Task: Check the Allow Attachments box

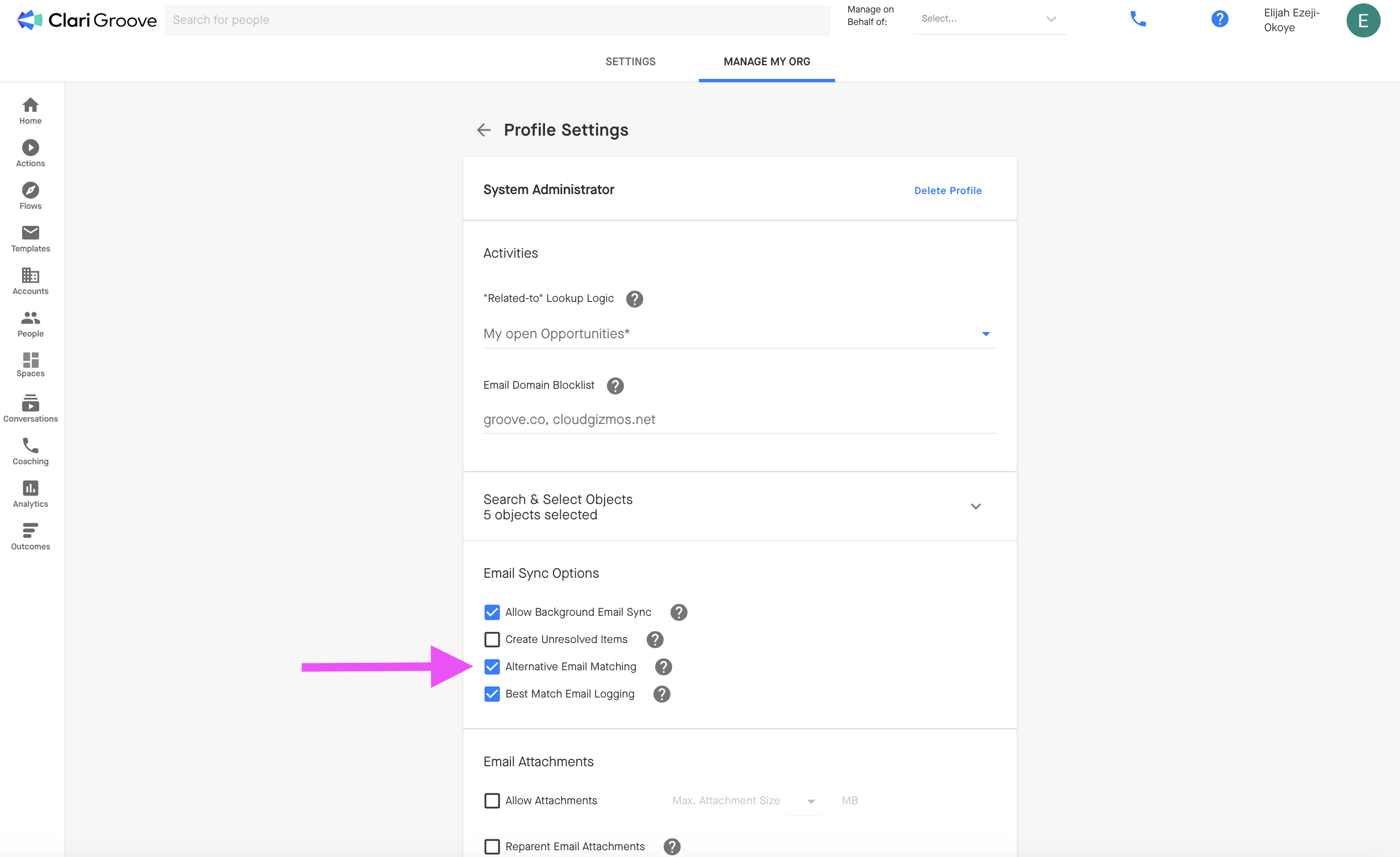Action: [492, 801]
